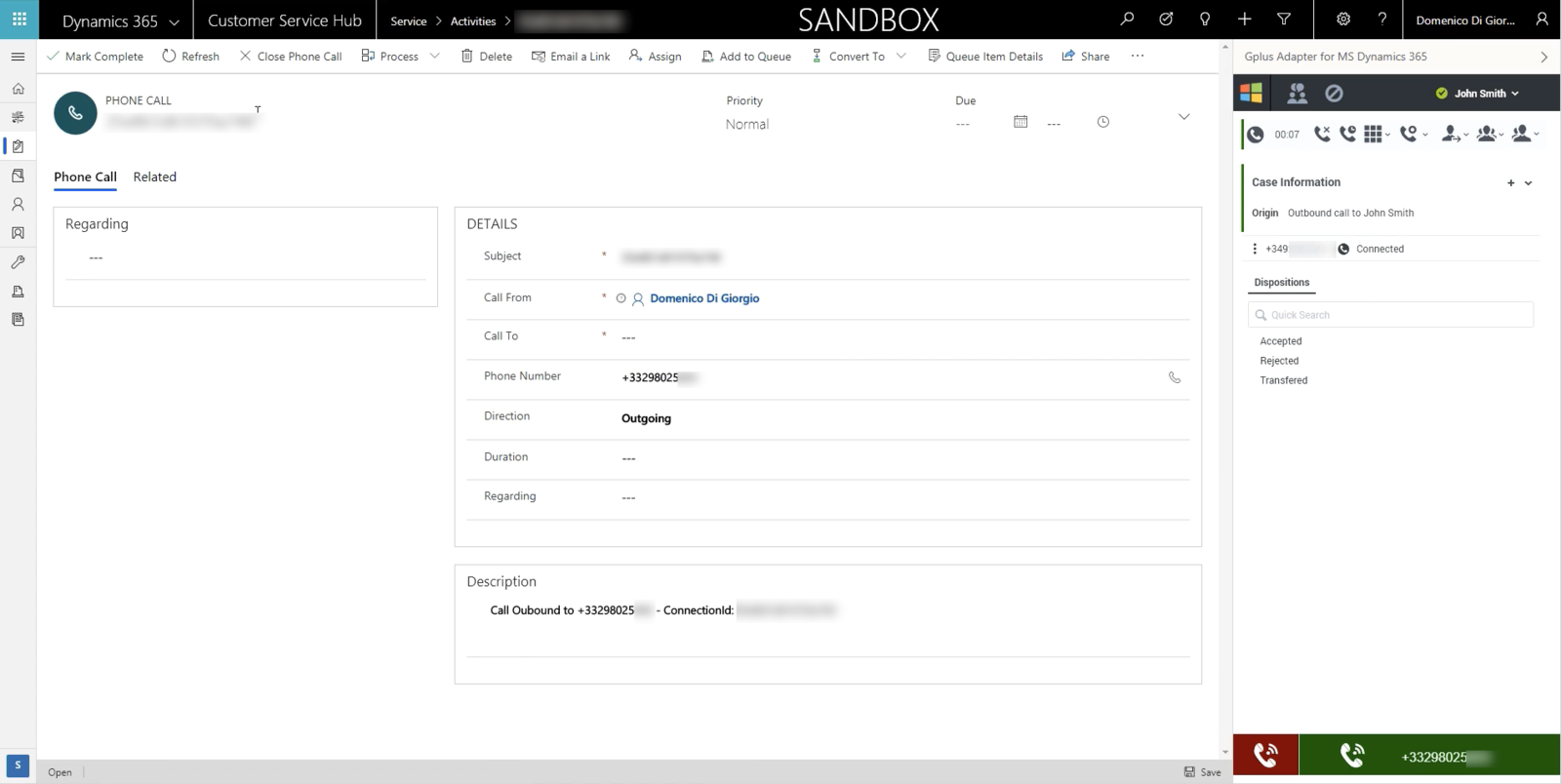The width and height of the screenshot is (1561, 784).
Task: Click the search magnifier in top bar
Action: coord(1127,19)
